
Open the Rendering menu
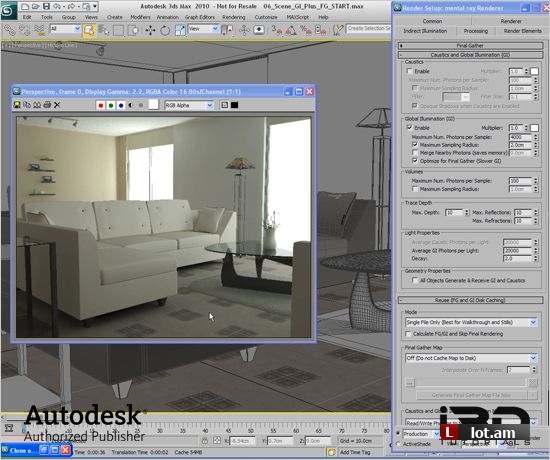pyautogui.click(x=234, y=17)
